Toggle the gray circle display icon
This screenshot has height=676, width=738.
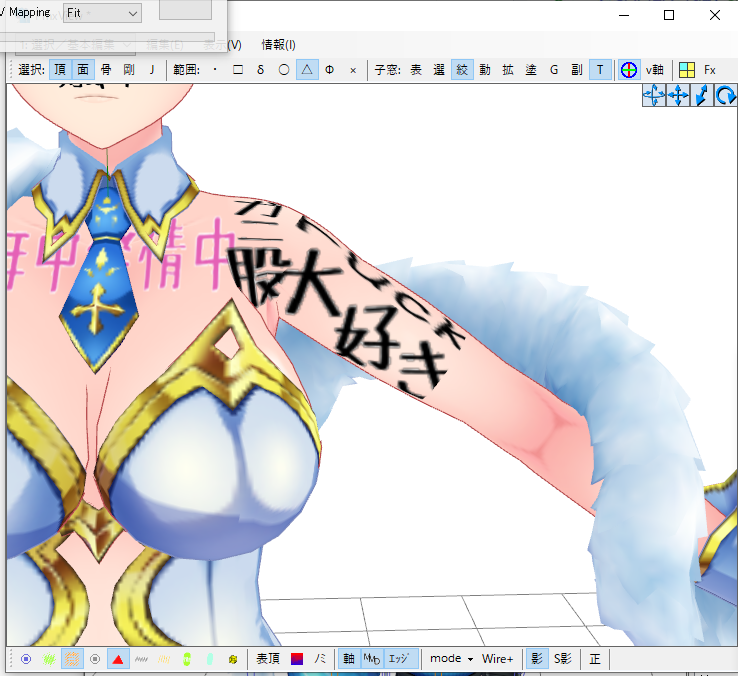pos(95,659)
